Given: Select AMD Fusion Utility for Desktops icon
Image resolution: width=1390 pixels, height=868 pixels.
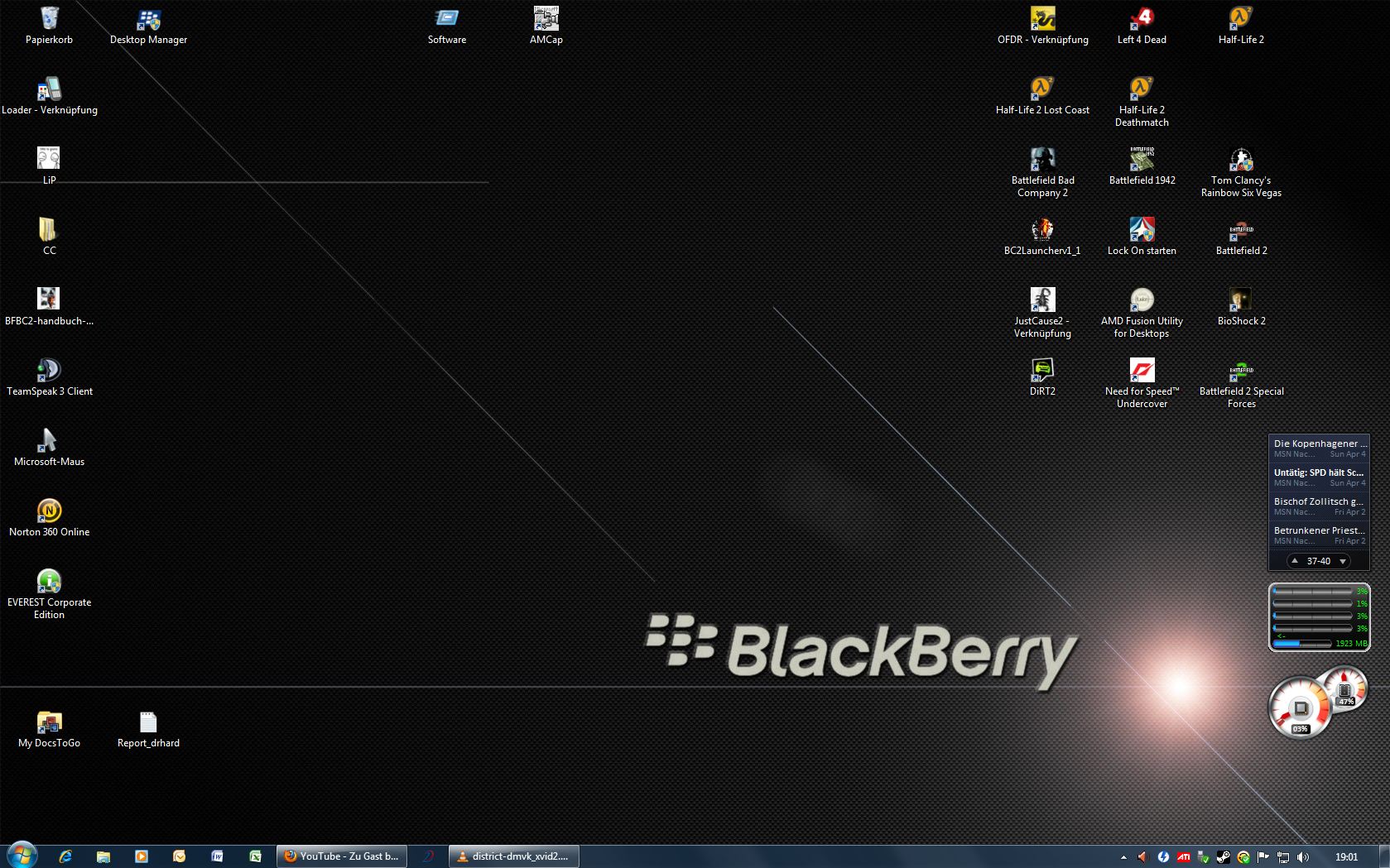Looking at the screenshot, I should (1142, 313).
